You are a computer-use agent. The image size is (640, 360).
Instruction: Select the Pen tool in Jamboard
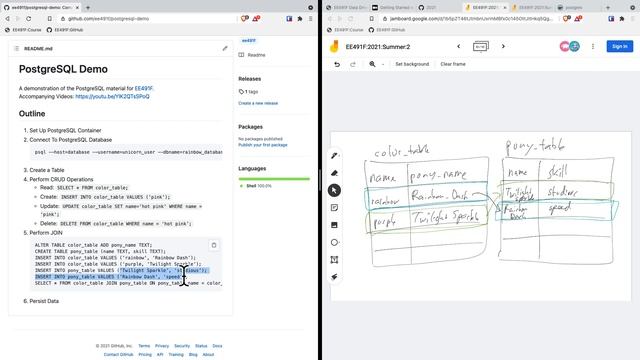pos(334,156)
